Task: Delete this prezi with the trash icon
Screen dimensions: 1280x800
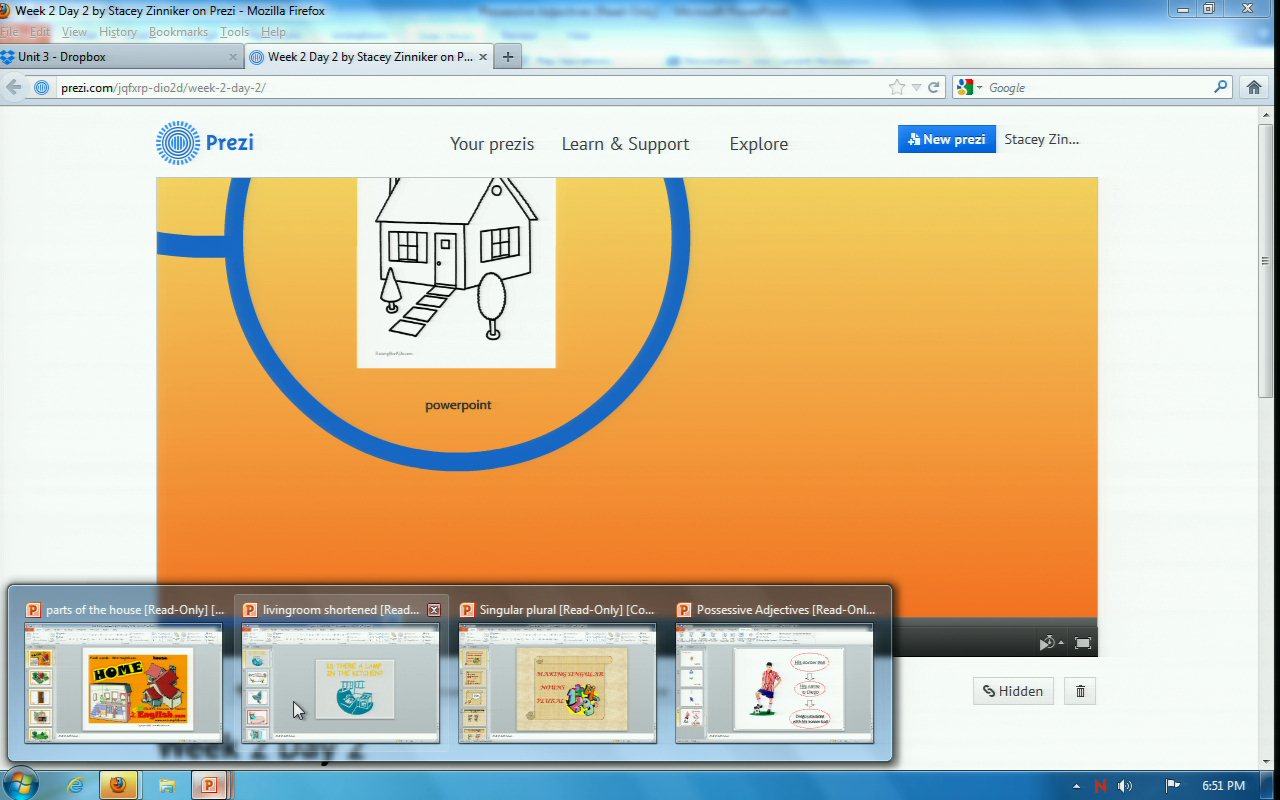Action: 1080,691
